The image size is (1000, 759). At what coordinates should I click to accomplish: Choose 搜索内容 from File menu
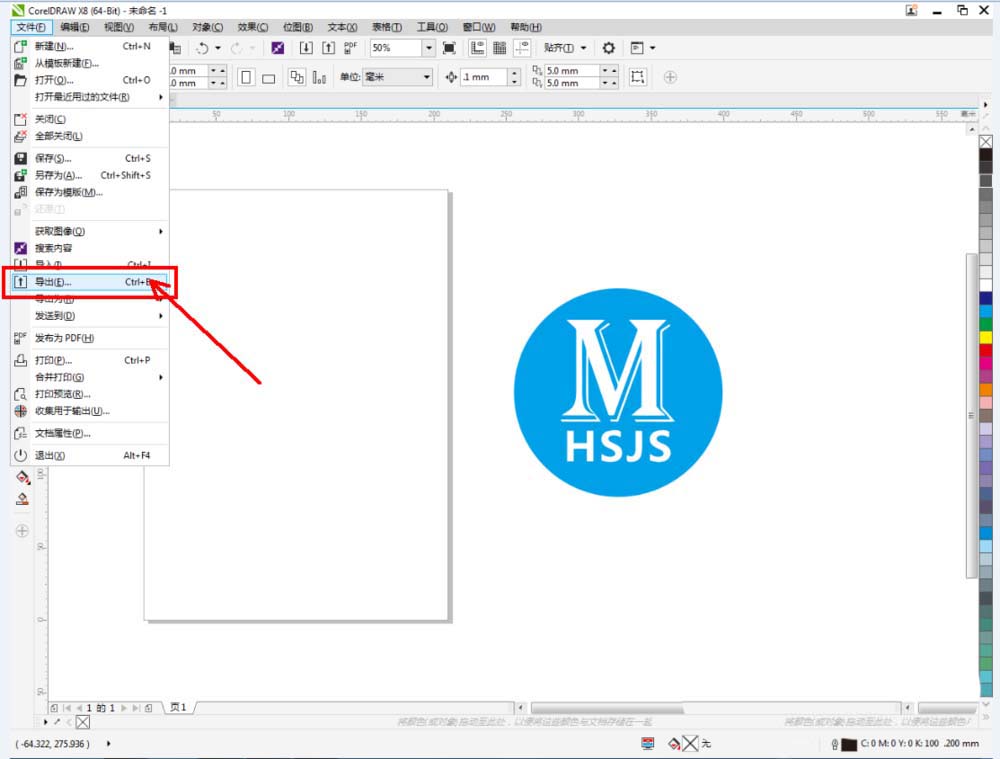point(89,248)
